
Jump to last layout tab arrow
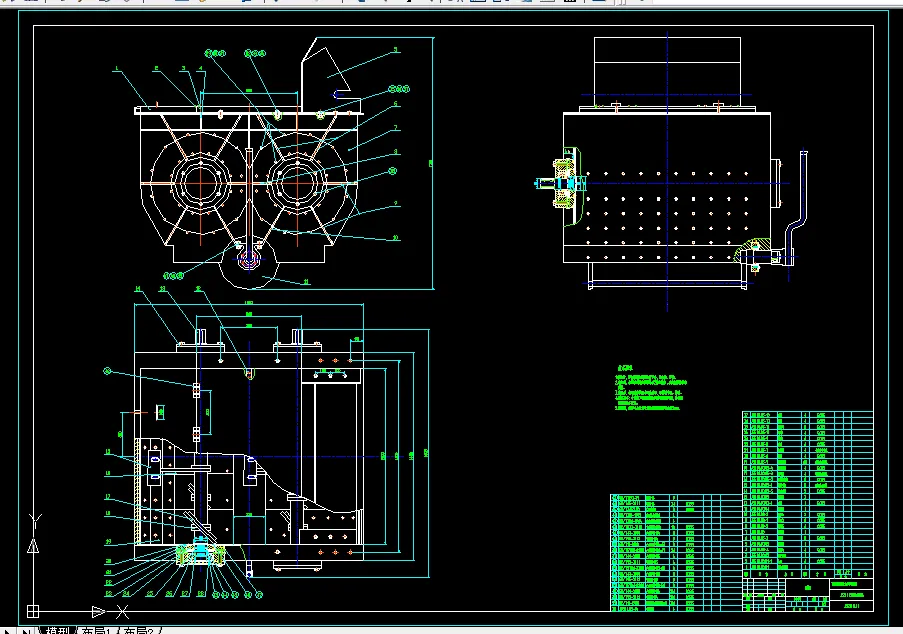click(25, 631)
